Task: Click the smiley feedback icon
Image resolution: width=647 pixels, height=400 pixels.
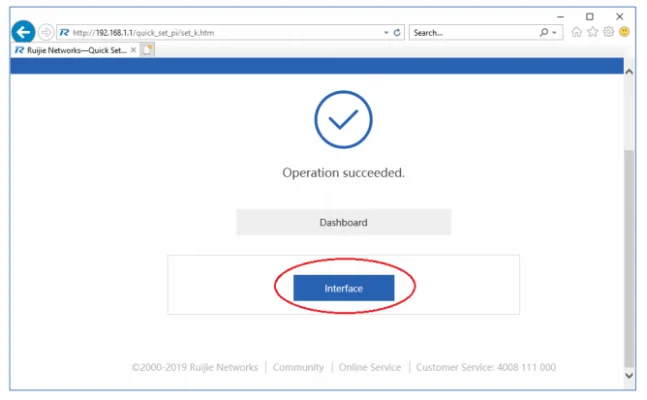Action: 624,32
